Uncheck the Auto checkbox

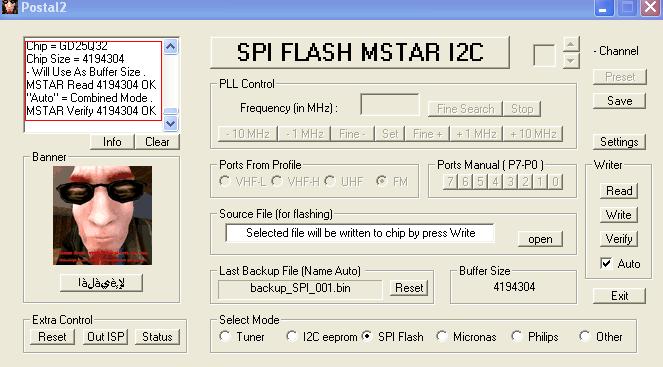tap(606, 264)
